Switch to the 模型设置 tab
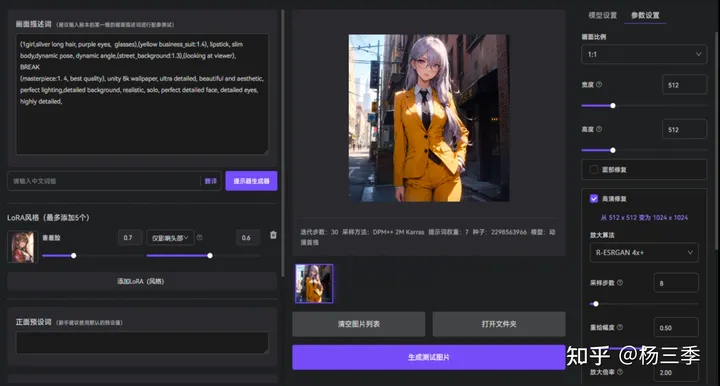The height and width of the screenshot is (386, 720). [x=602, y=15]
